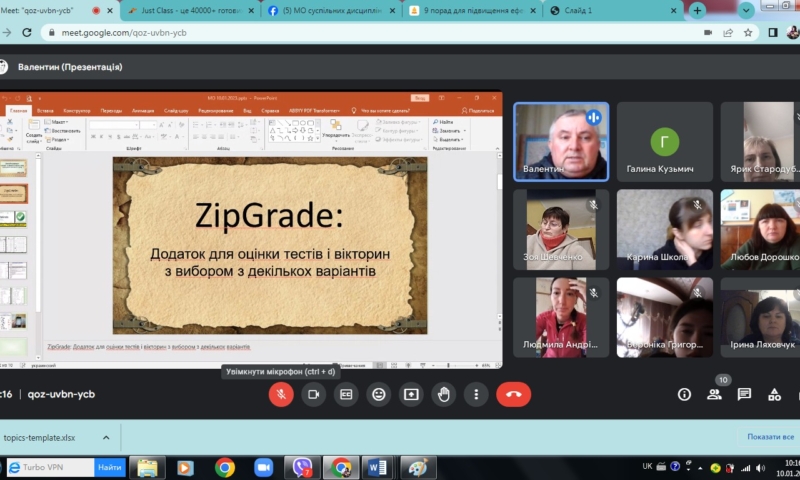
Task: Select Зоя Шевченко video tile
Action: click(x=561, y=230)
